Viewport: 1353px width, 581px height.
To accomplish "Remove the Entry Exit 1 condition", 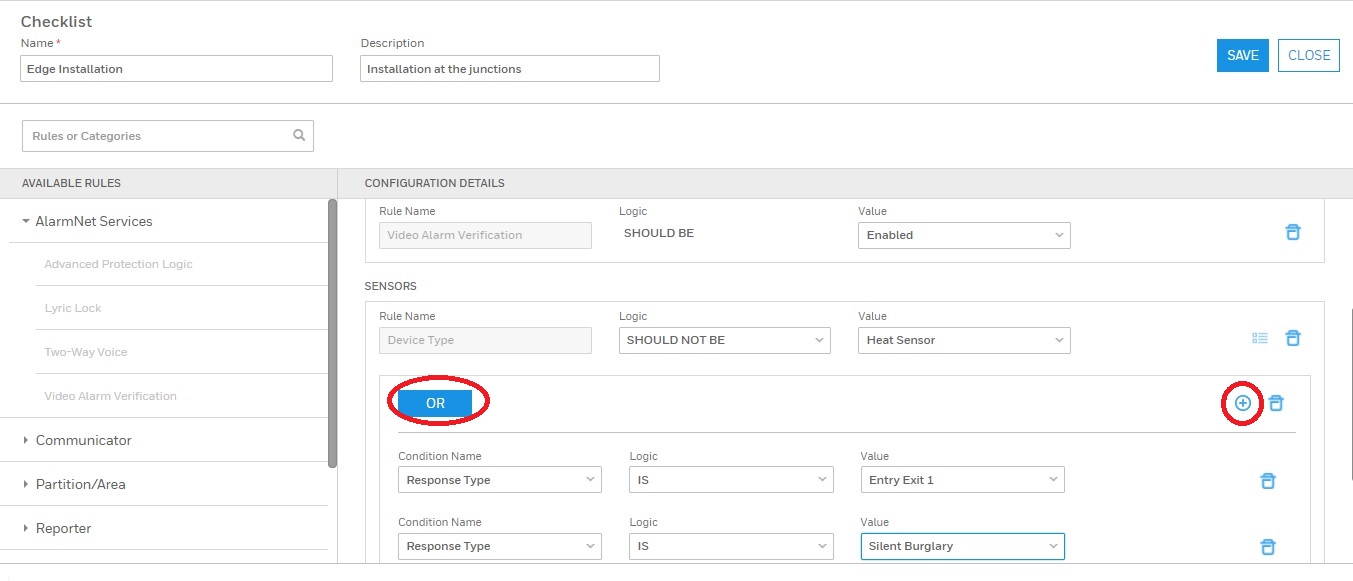I will [1267, 481].
